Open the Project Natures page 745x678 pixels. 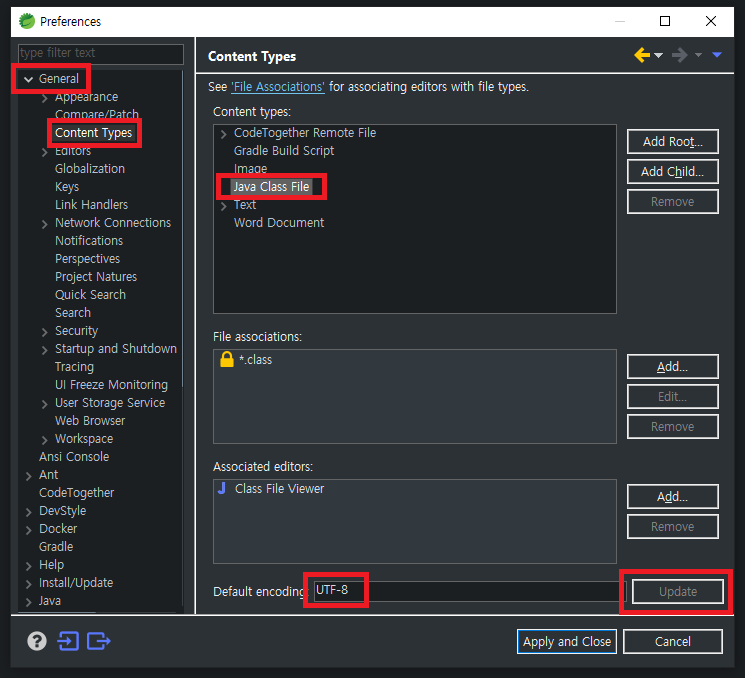[96, 277]
